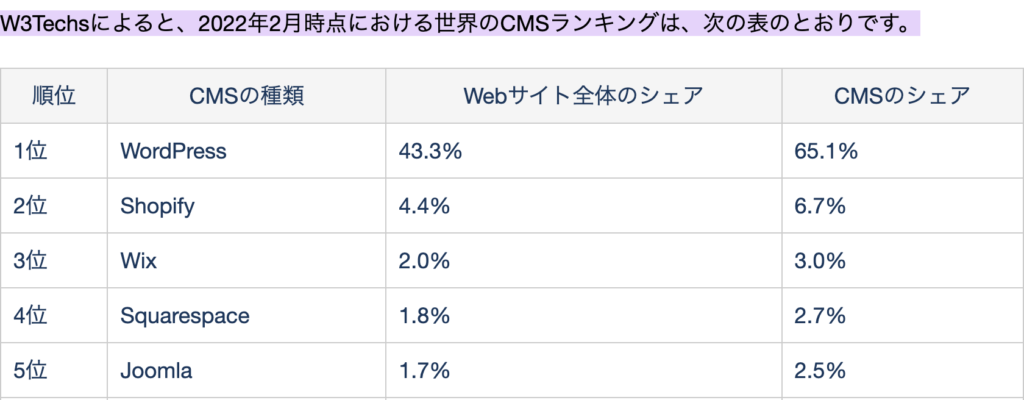
Task: Click the 3位 rank cell
Action: pyautogui.click(x=30, y=261)
